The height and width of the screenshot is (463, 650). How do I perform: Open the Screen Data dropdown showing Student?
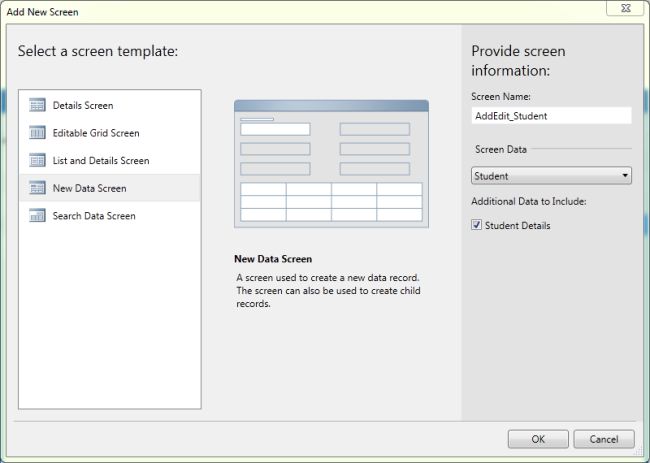tap(551, 176)
